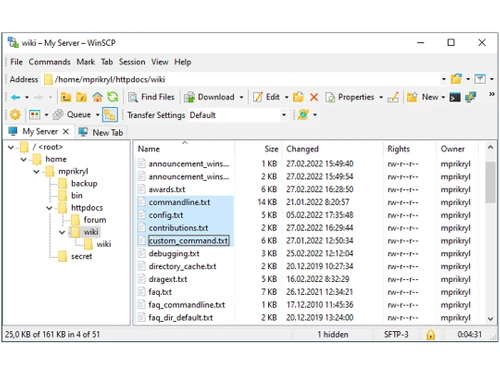The width and height of the screenshot is (500, 375).
Task: Edit the selected file
Action: pyautogui.click(x=266, y=97)
